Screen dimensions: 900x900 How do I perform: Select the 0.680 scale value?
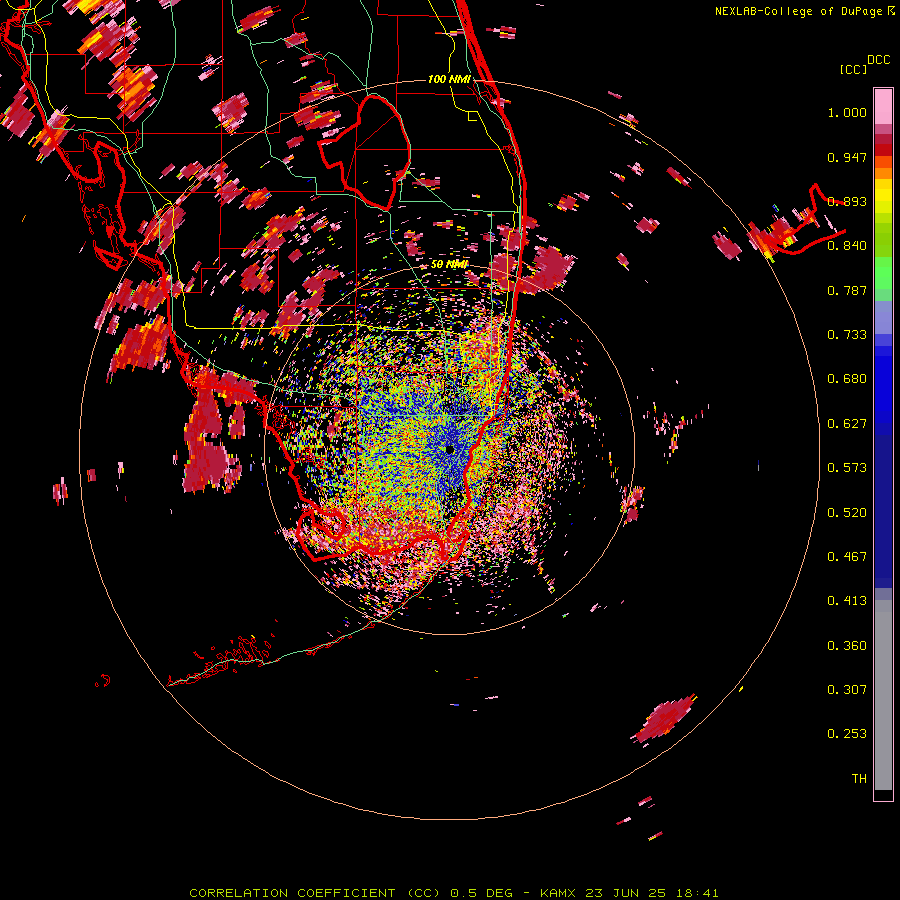point(847,379)
